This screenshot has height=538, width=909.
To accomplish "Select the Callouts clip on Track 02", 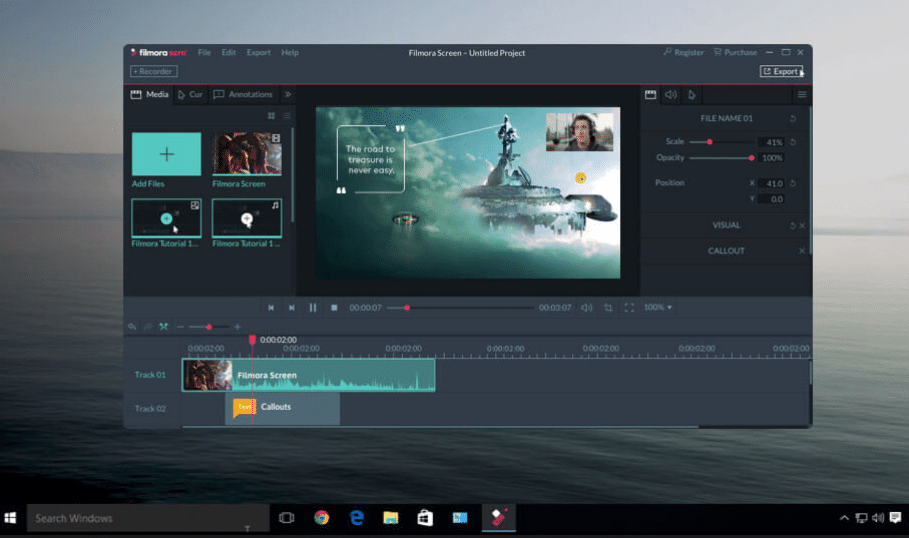I will (282, 408).
